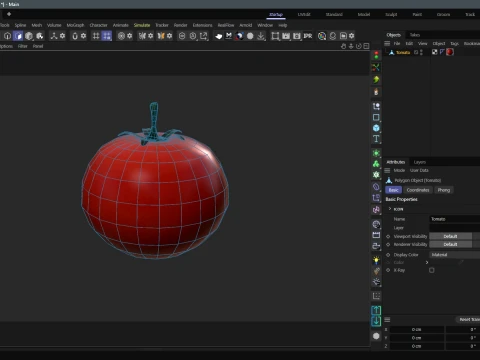Click the checkerboard tag on Tomato object
The width and height of the screenshot is (480, 360).
point(434,52)
